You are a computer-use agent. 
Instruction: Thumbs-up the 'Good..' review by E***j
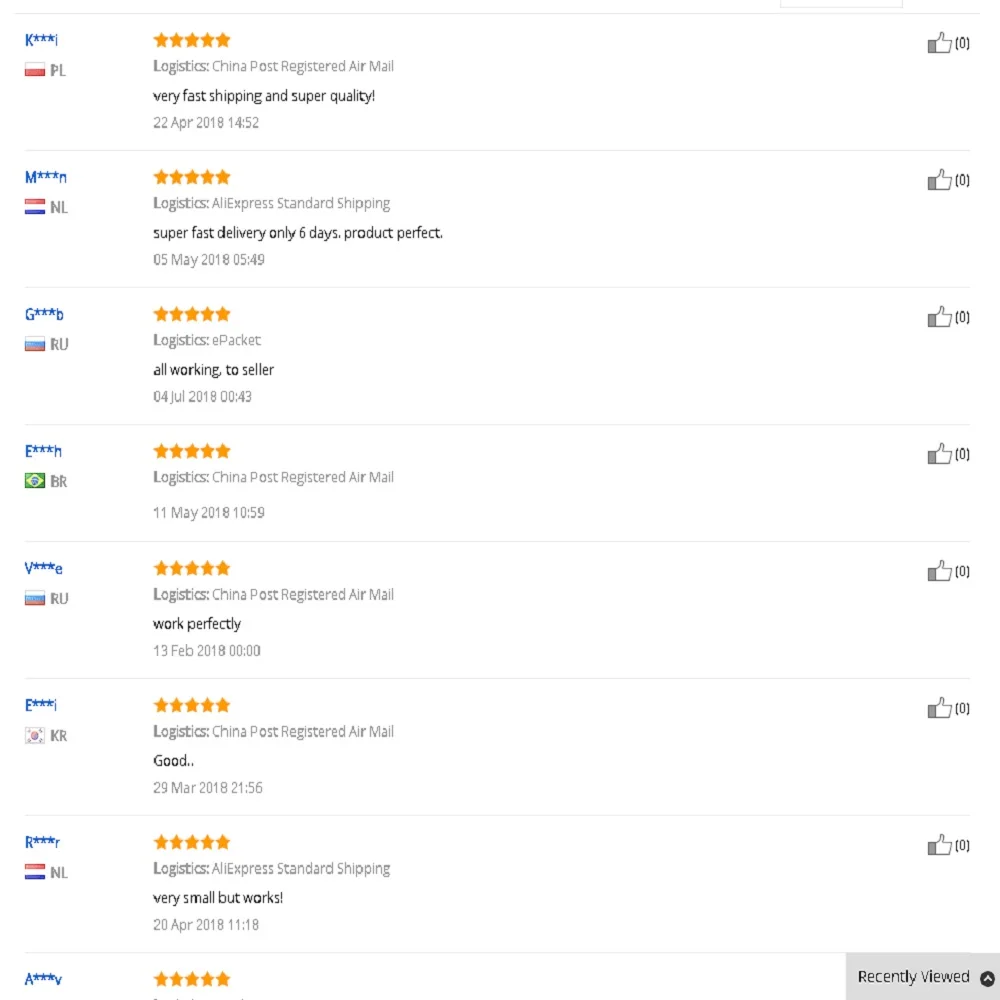939,708
